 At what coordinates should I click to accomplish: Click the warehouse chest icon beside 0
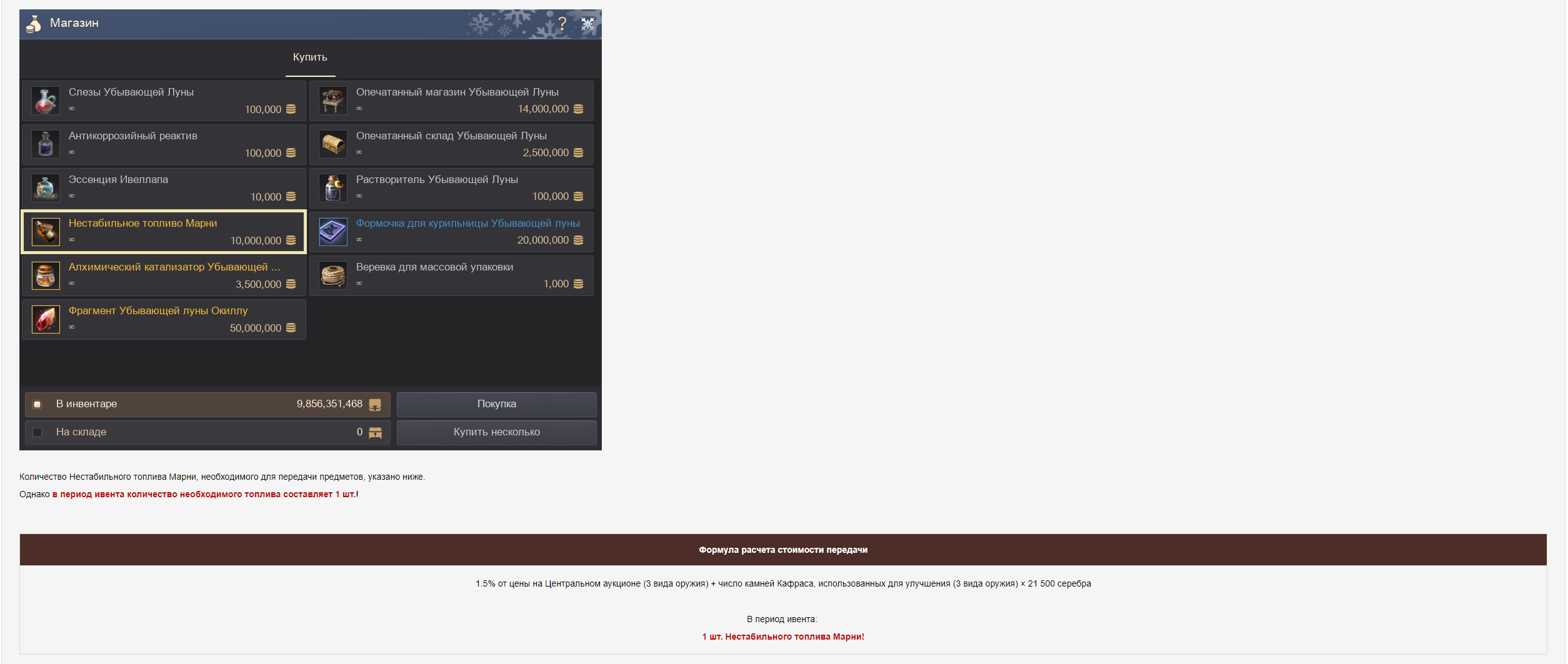pyautogui.click(x=375, y=433)
